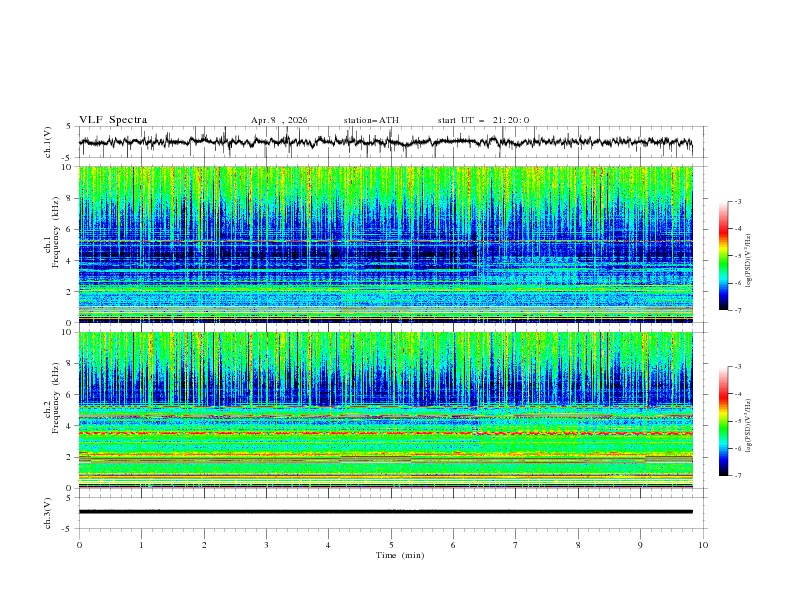Select the log(PSD) label on the upper color bar
Screen dimensions: 792x612
(748, 260)
